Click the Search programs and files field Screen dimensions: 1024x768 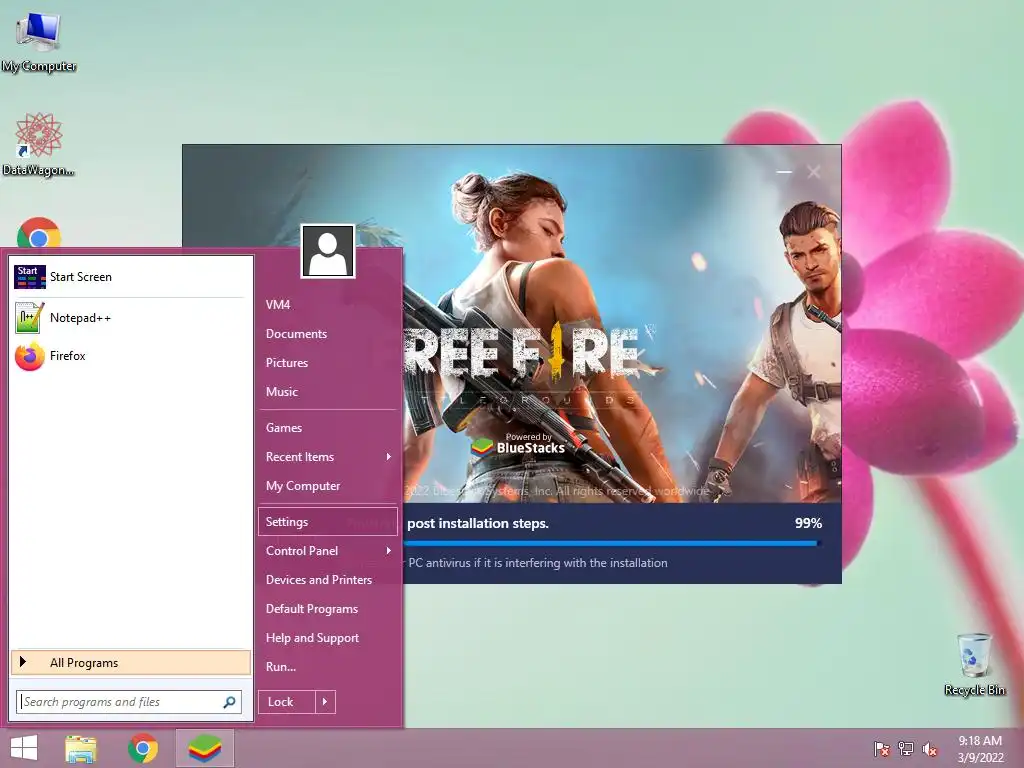coord(129,702)
